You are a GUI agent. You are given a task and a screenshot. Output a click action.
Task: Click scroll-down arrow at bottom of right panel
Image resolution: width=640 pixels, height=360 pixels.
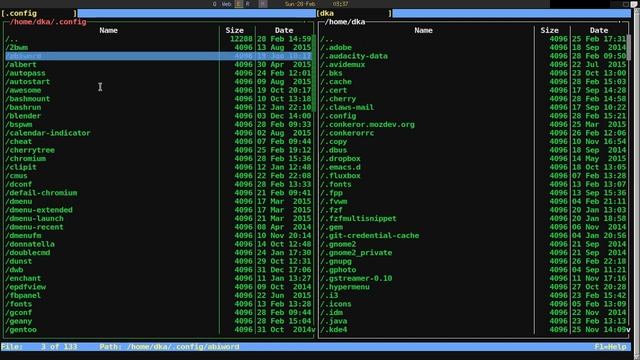(628, 330)
